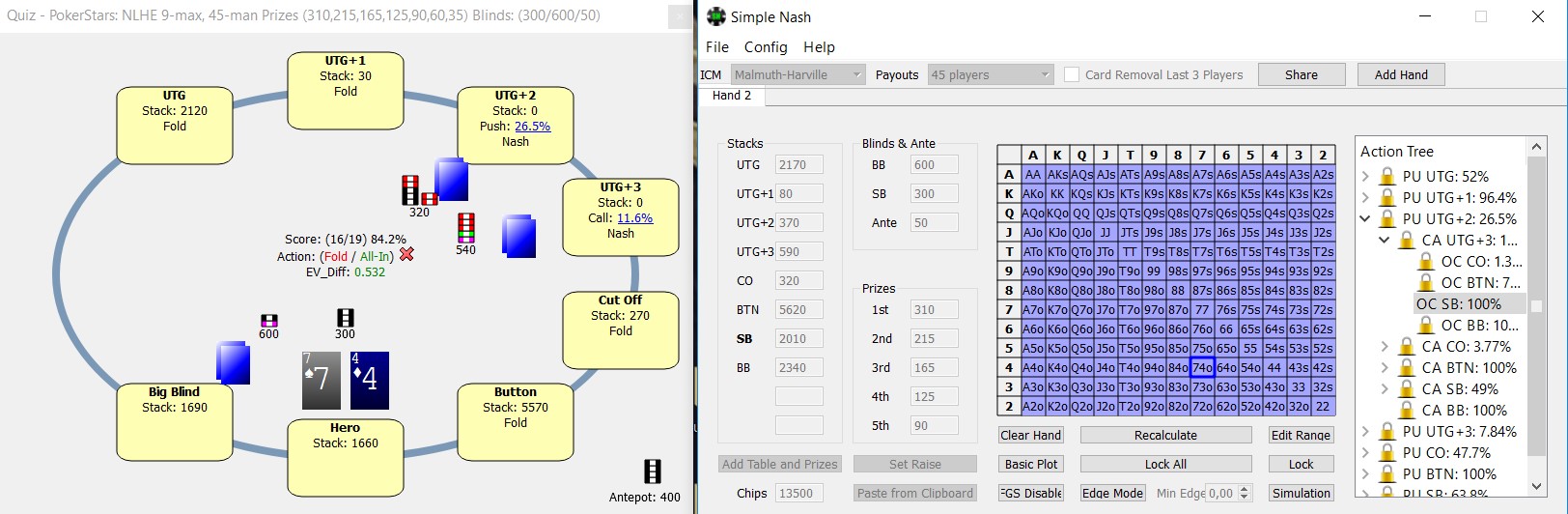This screenshot has width=1568, height=514.
Task: Click the lock icon beside CA SB: 49%
Action: (1406, 388)
